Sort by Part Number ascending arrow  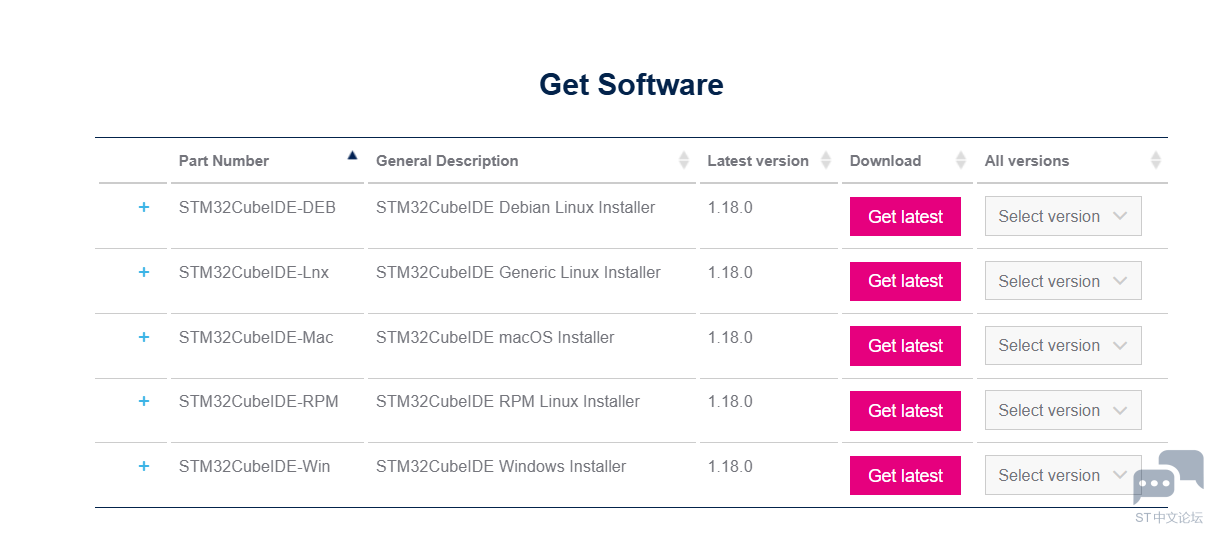352,155
